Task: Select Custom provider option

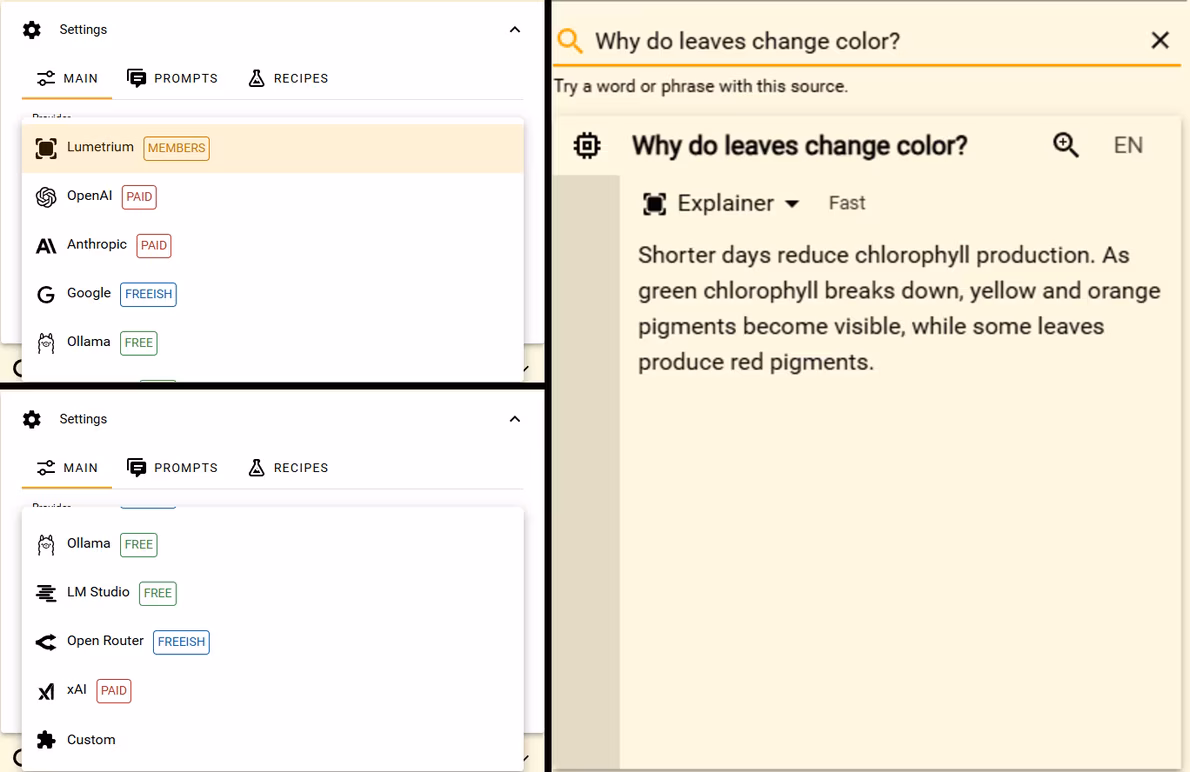Action: pyautogui.click(x=272, y=739)
